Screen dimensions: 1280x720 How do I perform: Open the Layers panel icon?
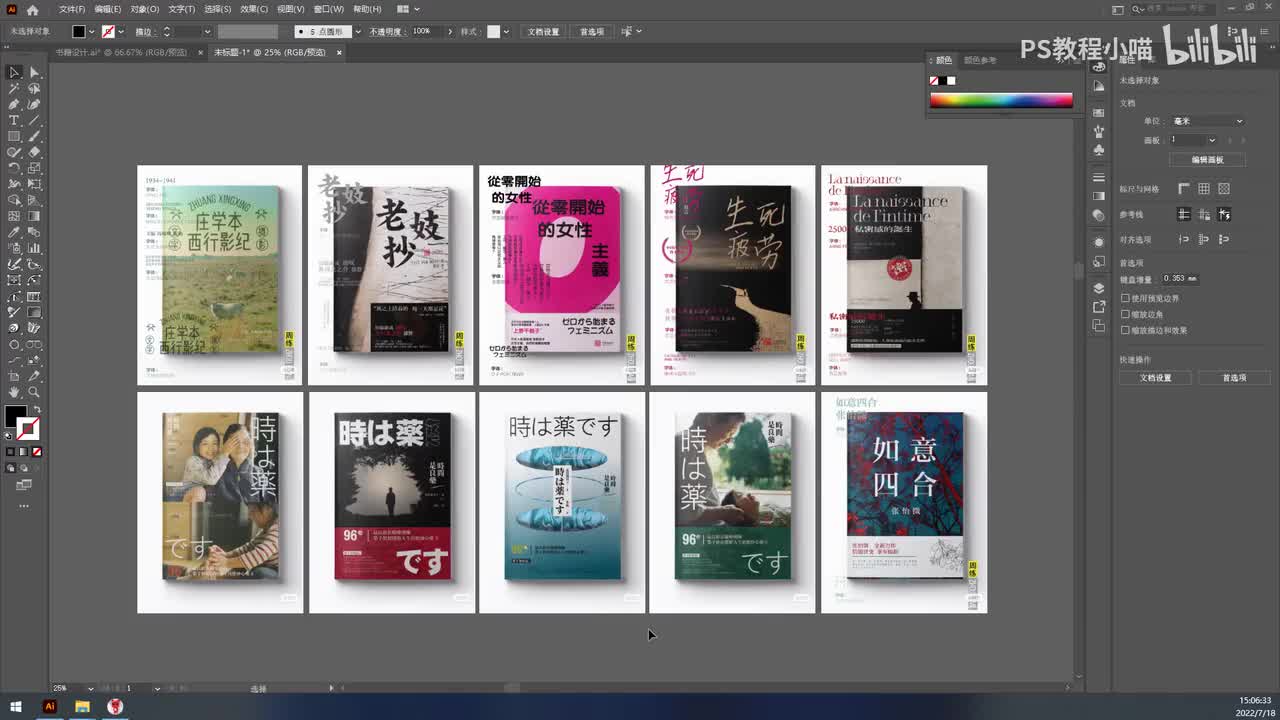(x=1099, y=289)
